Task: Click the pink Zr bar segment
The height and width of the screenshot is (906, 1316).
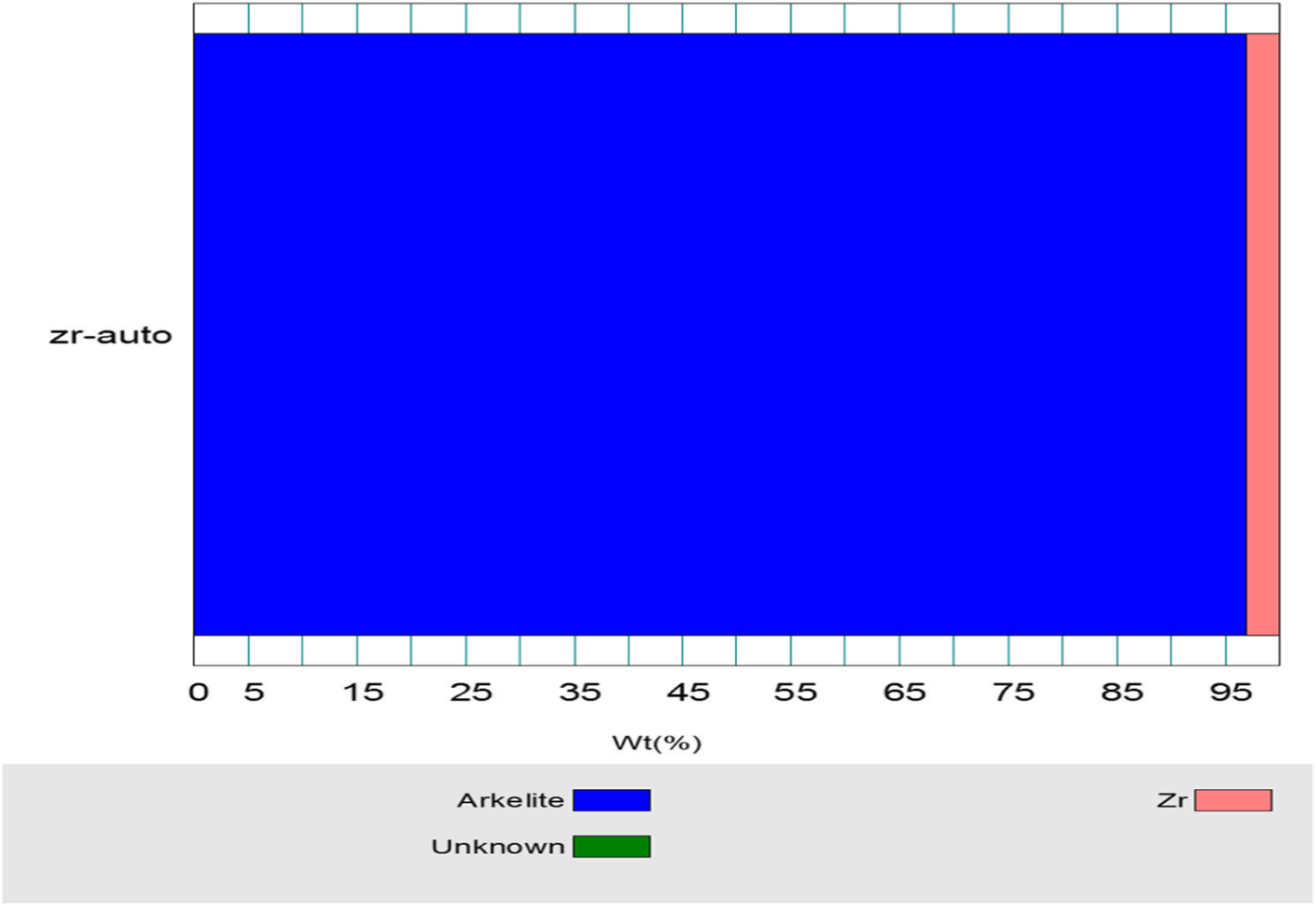Action: tap(1263, 334)
